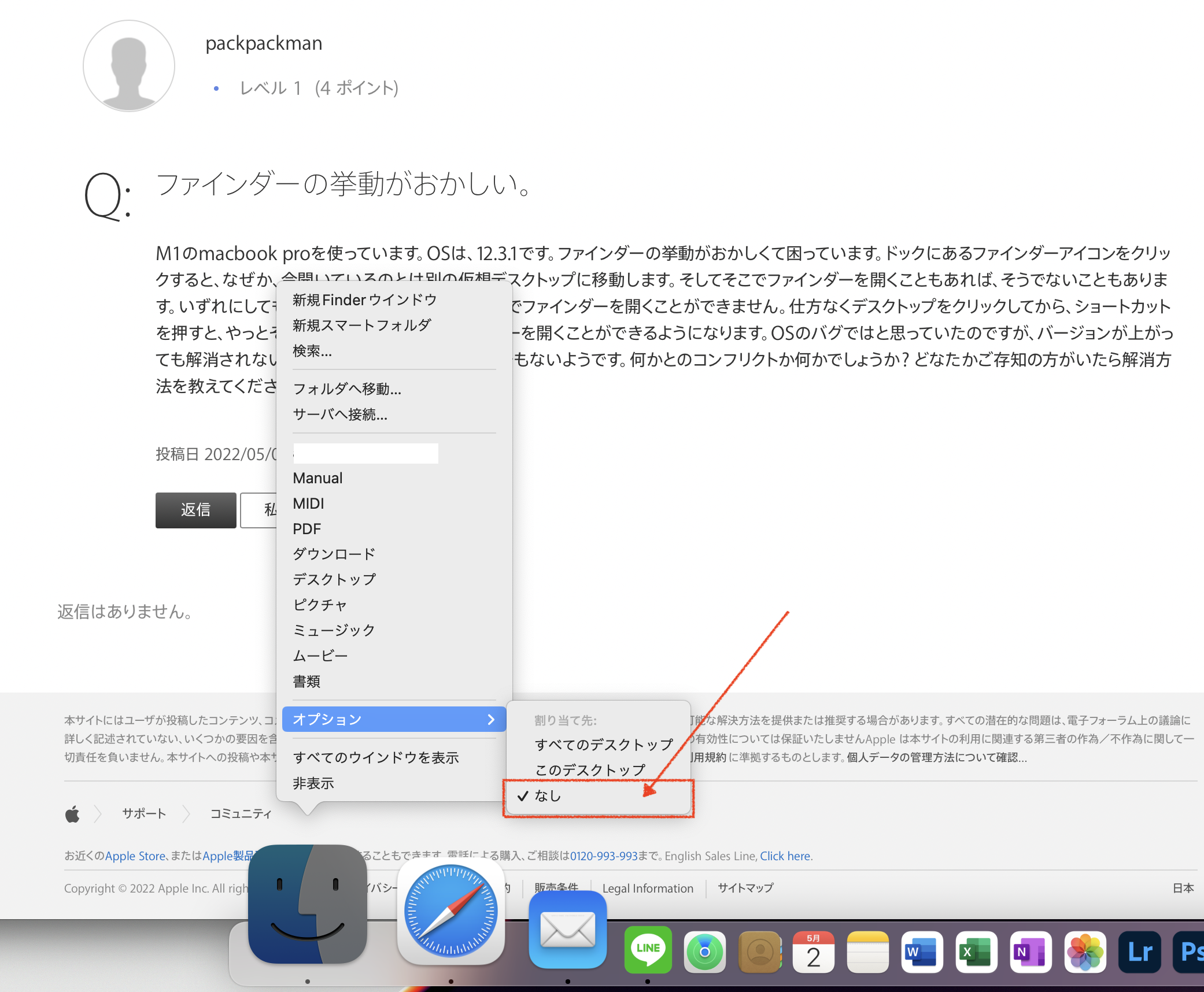Choose このデスクトップ assignment option
This screenshot has height=992, width=1204.
590,770
